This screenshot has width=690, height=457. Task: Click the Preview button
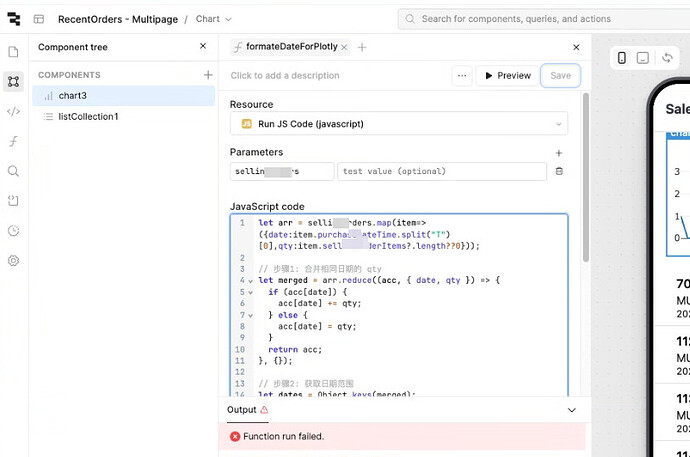tap(508, 76)
